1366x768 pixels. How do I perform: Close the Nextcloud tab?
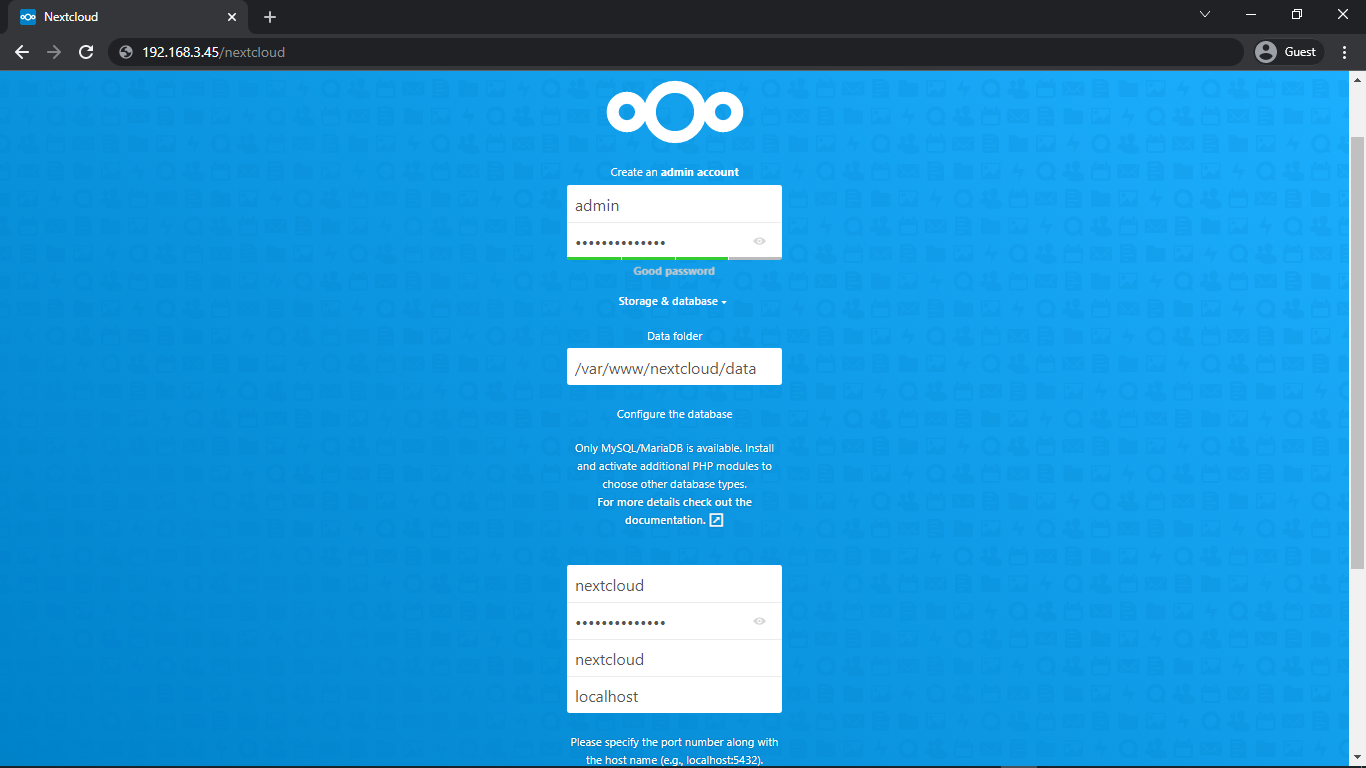point(231,17)
